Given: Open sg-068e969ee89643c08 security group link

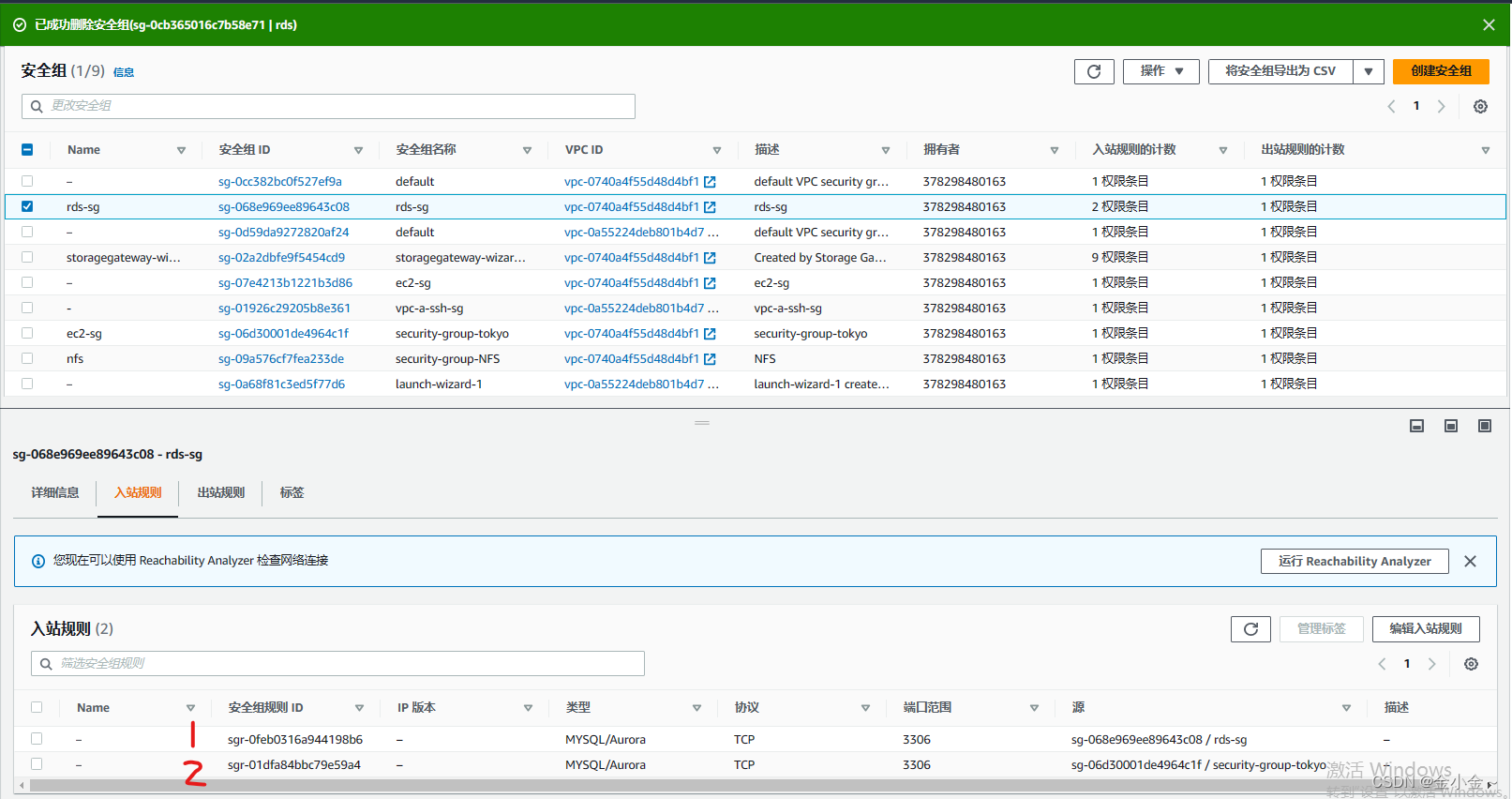Looking at the screenshot, I should (x=284, y=207).
